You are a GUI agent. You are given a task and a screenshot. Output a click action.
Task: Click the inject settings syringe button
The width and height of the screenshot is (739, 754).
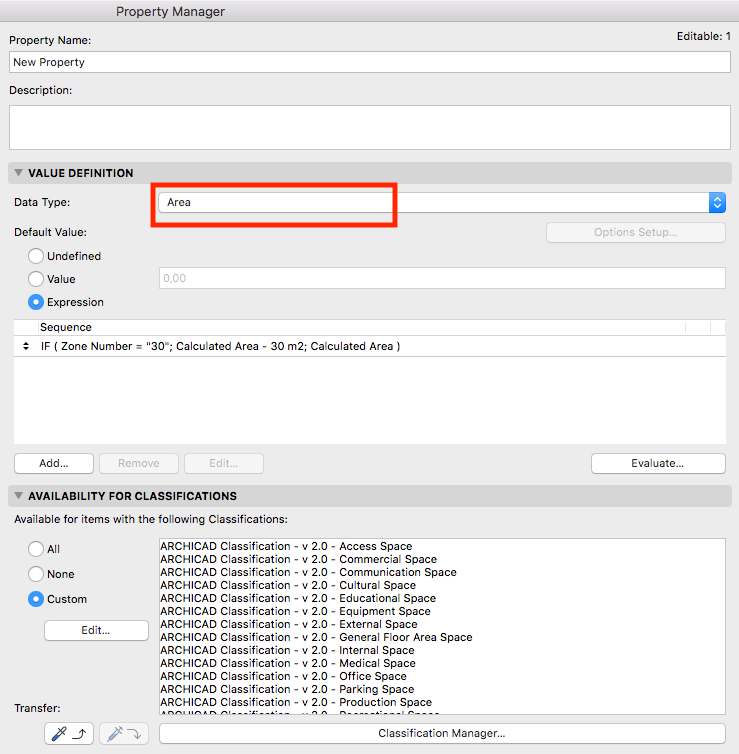click(x=124, y=733)
